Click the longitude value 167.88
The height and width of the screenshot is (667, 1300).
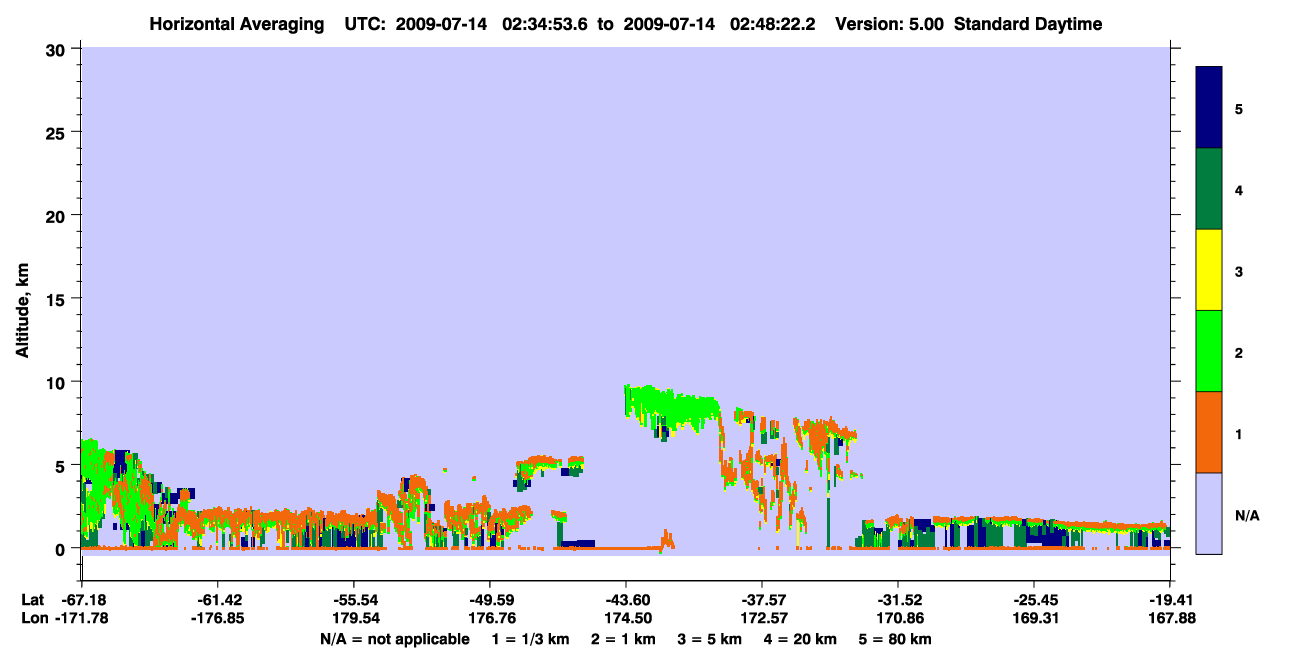pyautogui.click(x=1170, y=618)
